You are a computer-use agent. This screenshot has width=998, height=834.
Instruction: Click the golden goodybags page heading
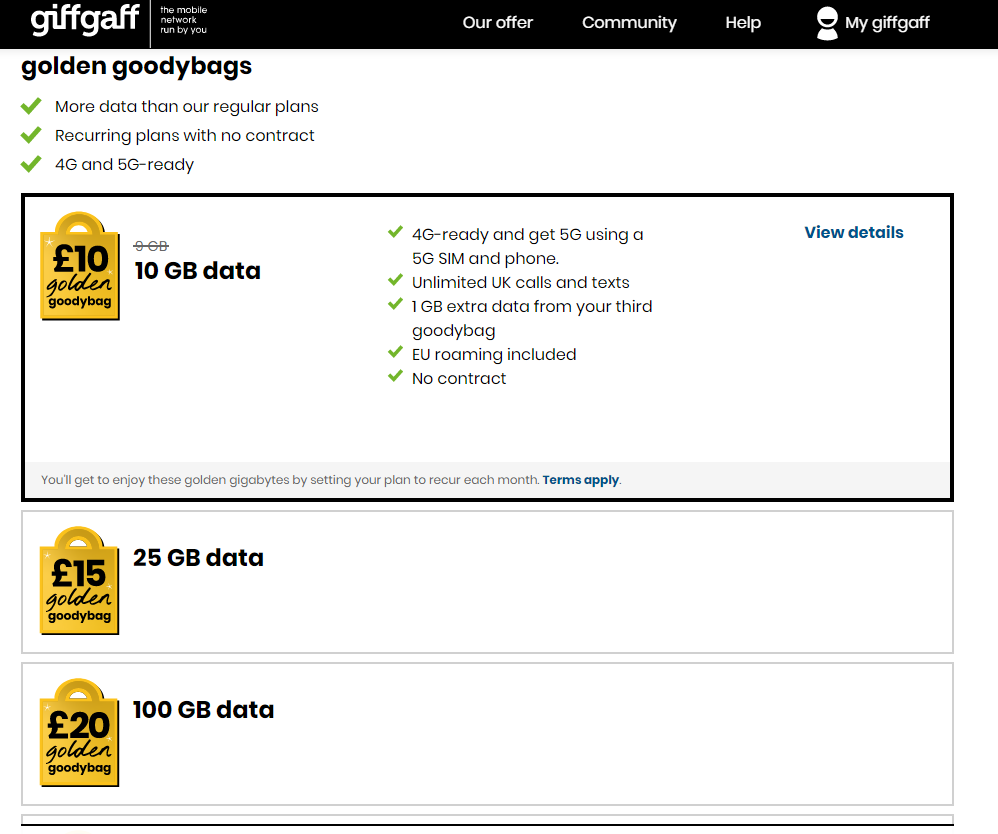pos(136,67)
